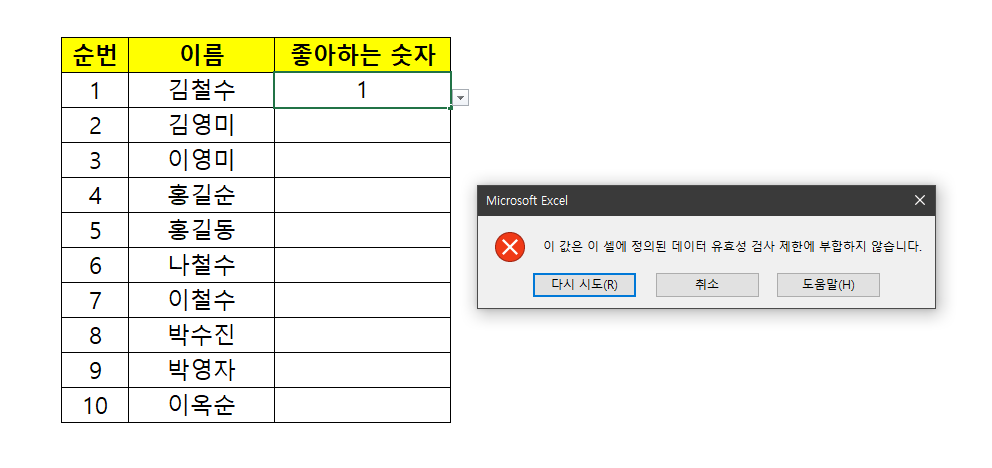The height and width of the screenshot is (468, 992).
Task: Select the row number cell 1
Action: click(95, 90)
